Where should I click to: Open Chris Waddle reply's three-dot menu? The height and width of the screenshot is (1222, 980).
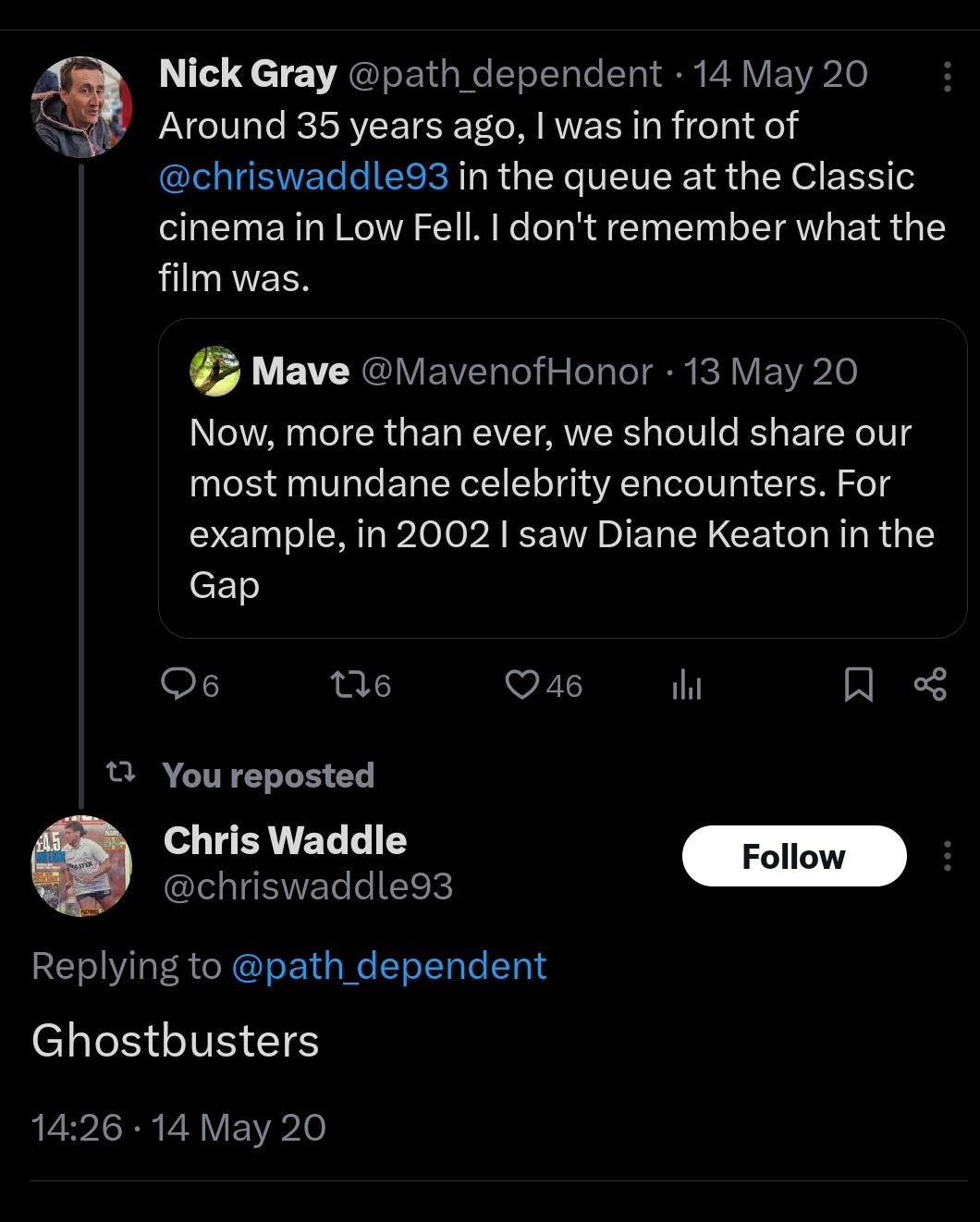(947, 857)
